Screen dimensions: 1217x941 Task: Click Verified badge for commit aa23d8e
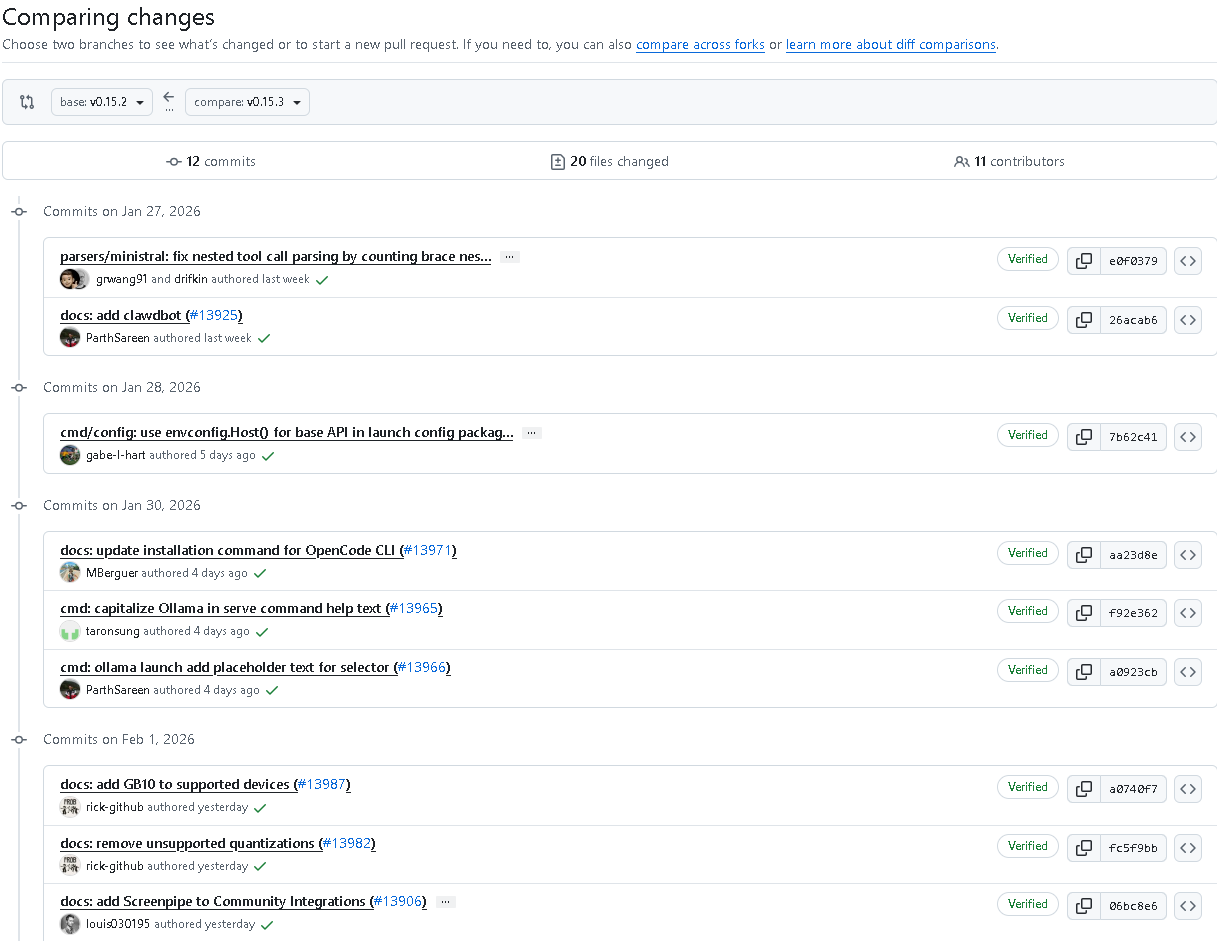click(x=1027, y=553)
